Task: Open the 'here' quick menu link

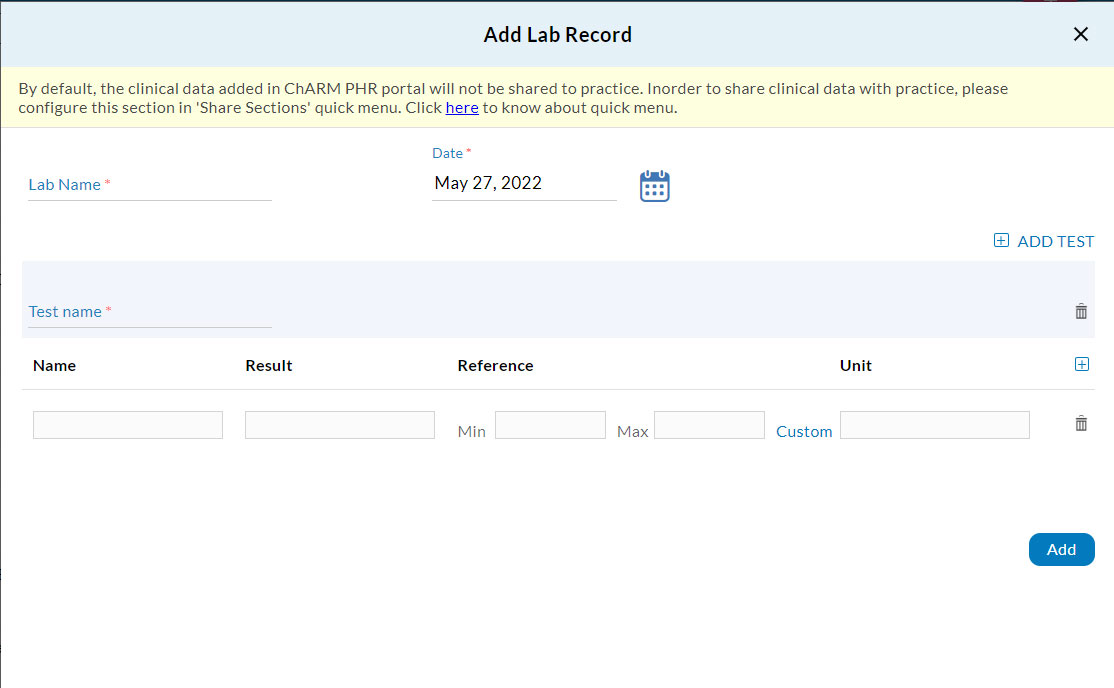Action: [461, 107]
